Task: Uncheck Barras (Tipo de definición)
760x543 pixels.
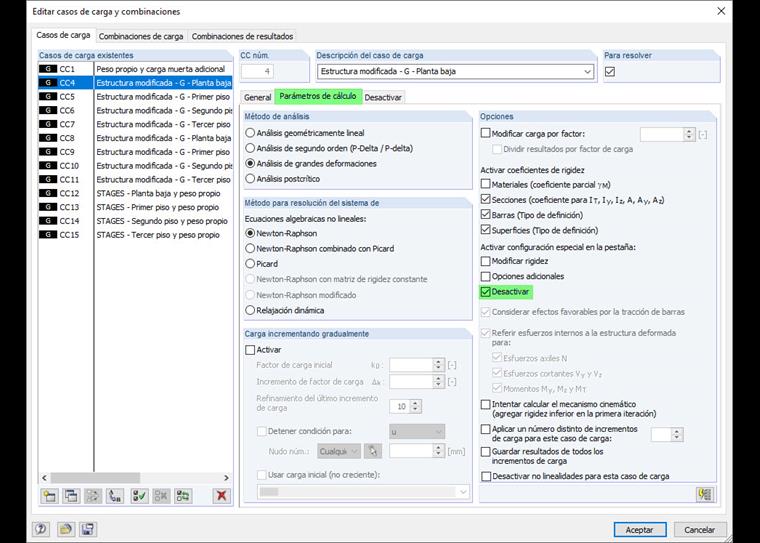Action: 486,215
